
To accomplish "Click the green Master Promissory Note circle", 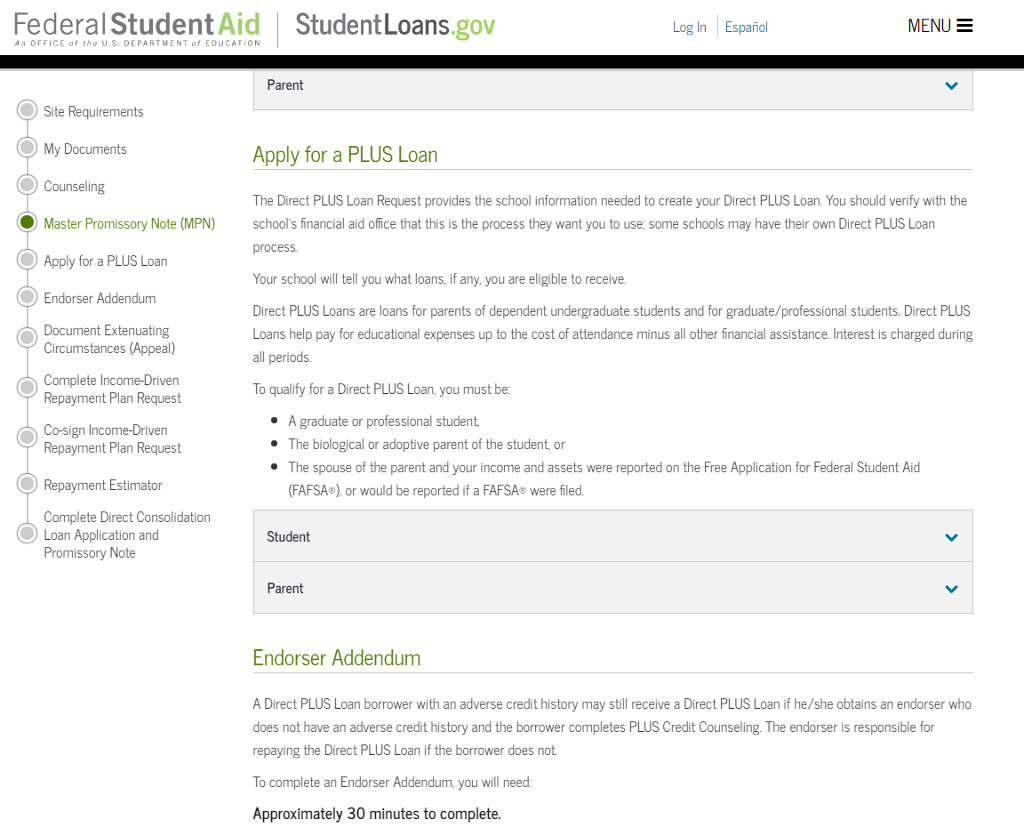I will click(27, 223).
